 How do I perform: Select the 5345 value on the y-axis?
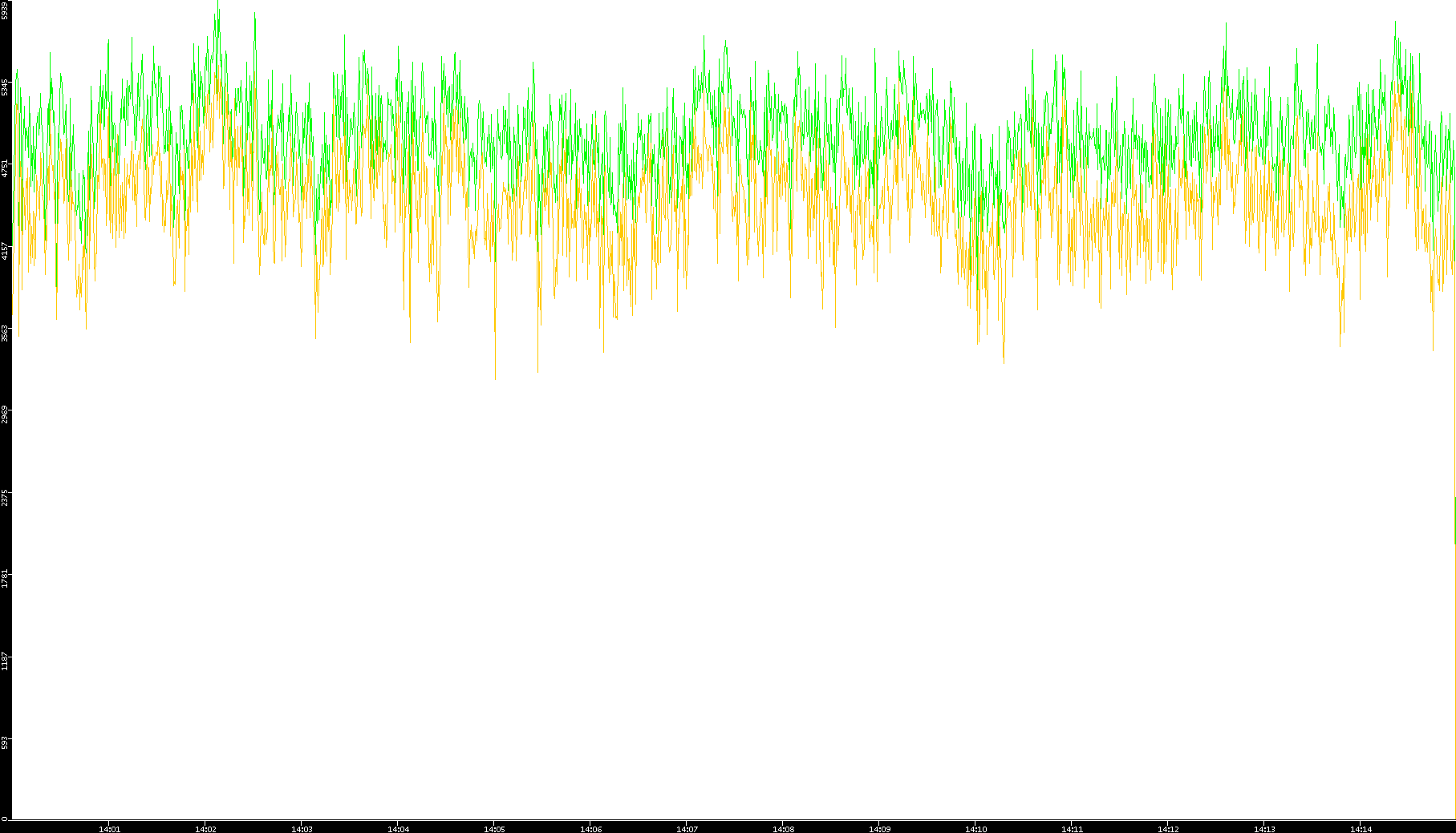coord(5,87)
